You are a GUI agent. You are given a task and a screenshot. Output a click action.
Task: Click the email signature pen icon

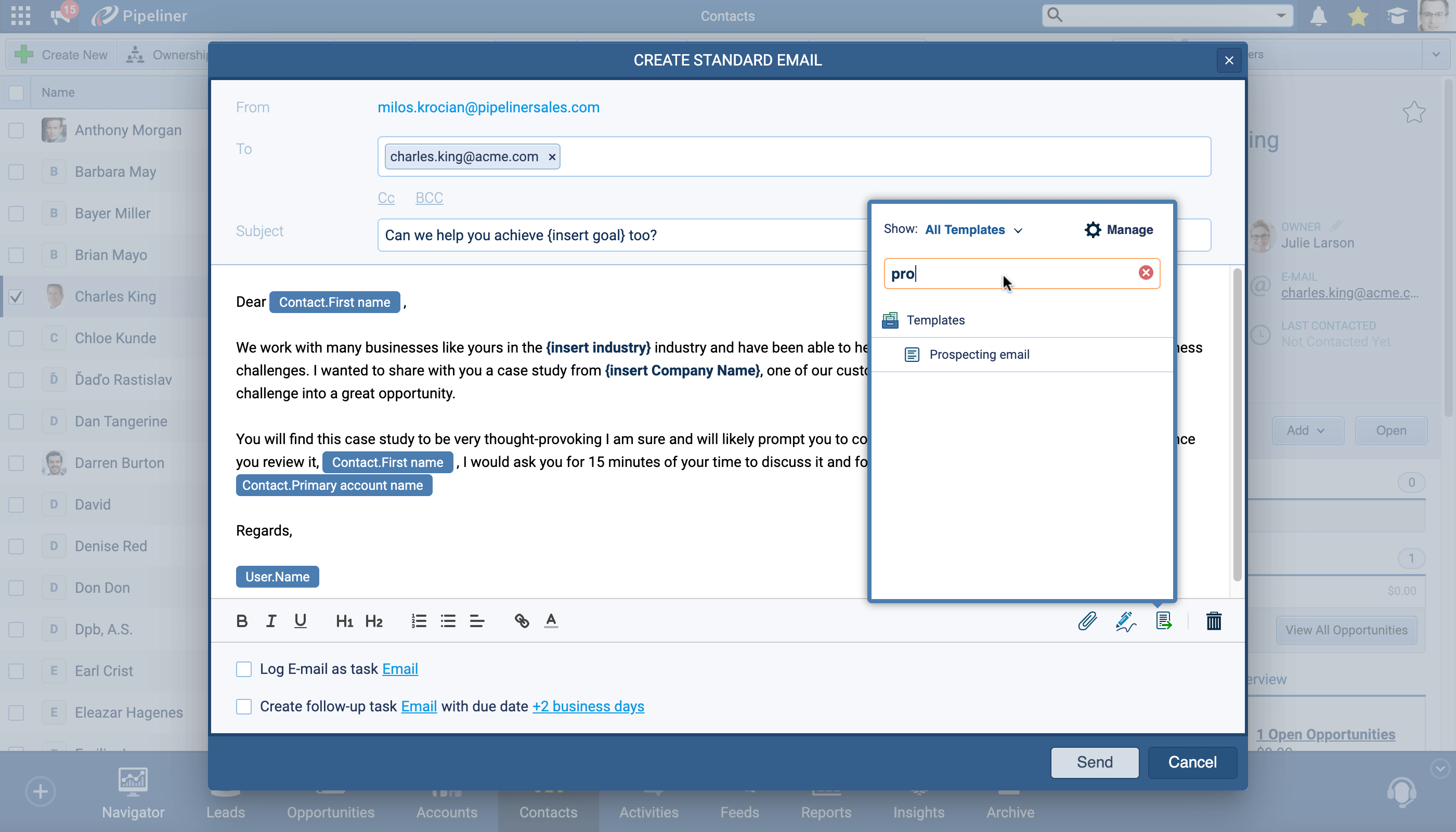pyautogui.click(x=1125, y=620)
